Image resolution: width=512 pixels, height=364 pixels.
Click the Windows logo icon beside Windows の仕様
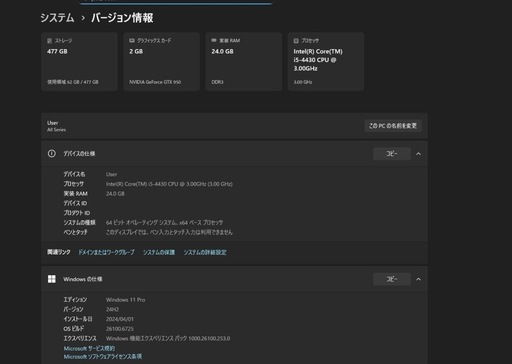[52, 279]
